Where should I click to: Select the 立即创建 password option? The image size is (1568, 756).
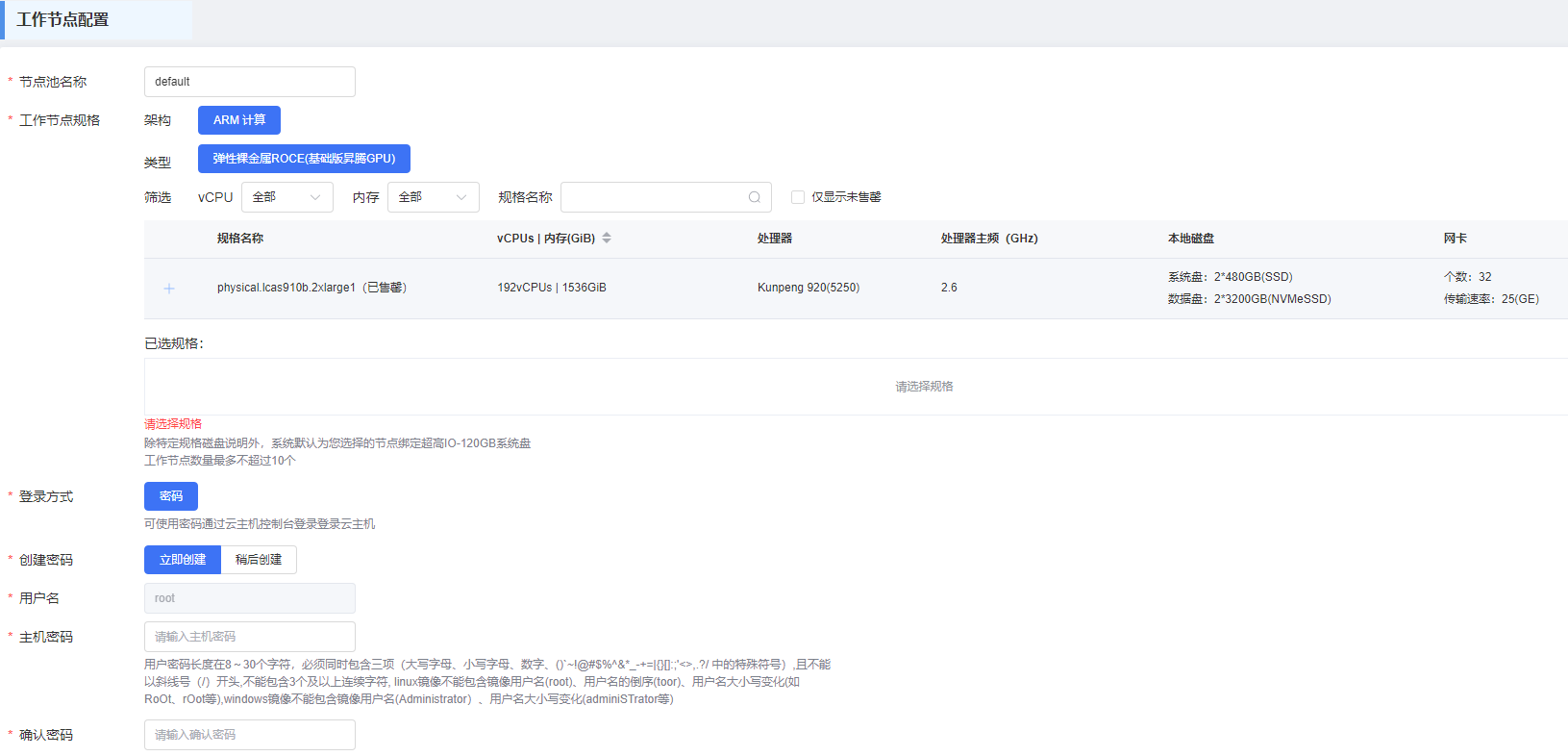(x=183, y=560)
